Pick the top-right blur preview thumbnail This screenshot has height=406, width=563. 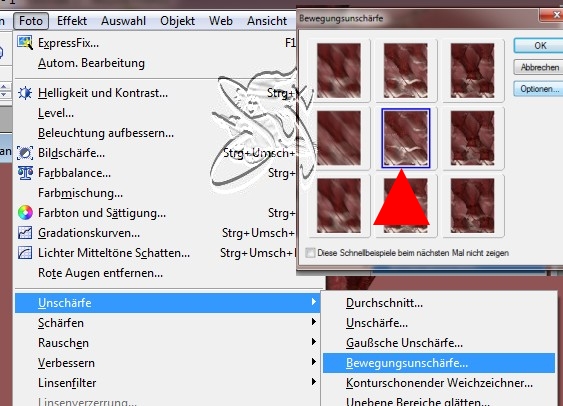472,70
